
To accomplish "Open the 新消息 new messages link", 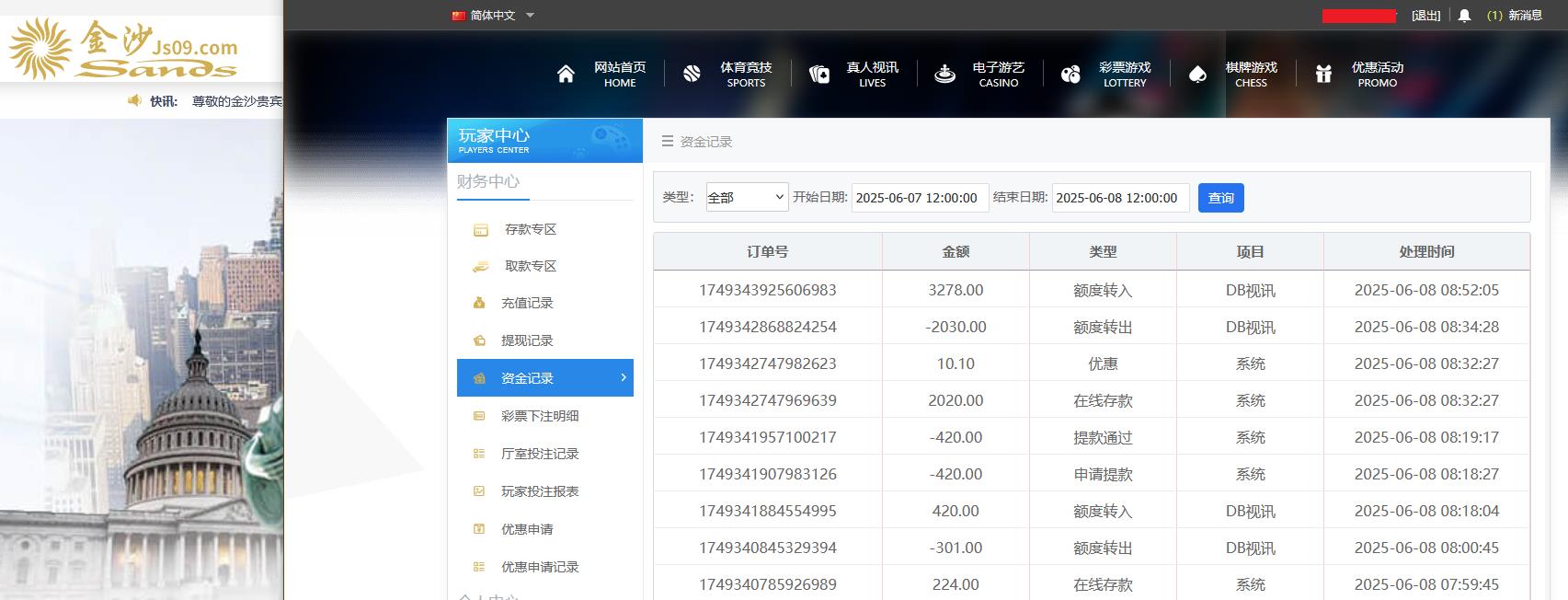I will click(x=1524, y=16).
